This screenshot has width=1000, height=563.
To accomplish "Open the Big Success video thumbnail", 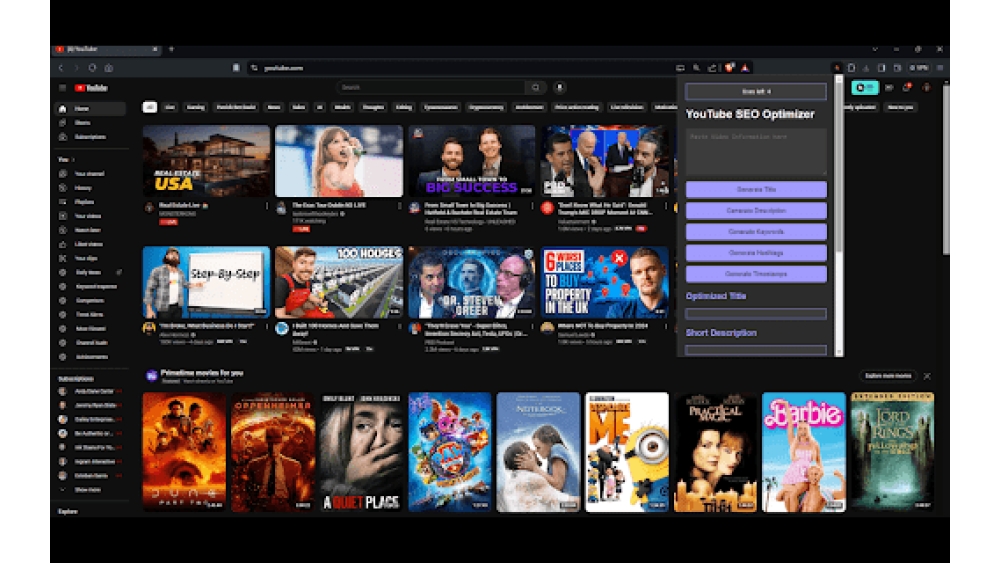I will pyautogui.click(x=471, y=161).
